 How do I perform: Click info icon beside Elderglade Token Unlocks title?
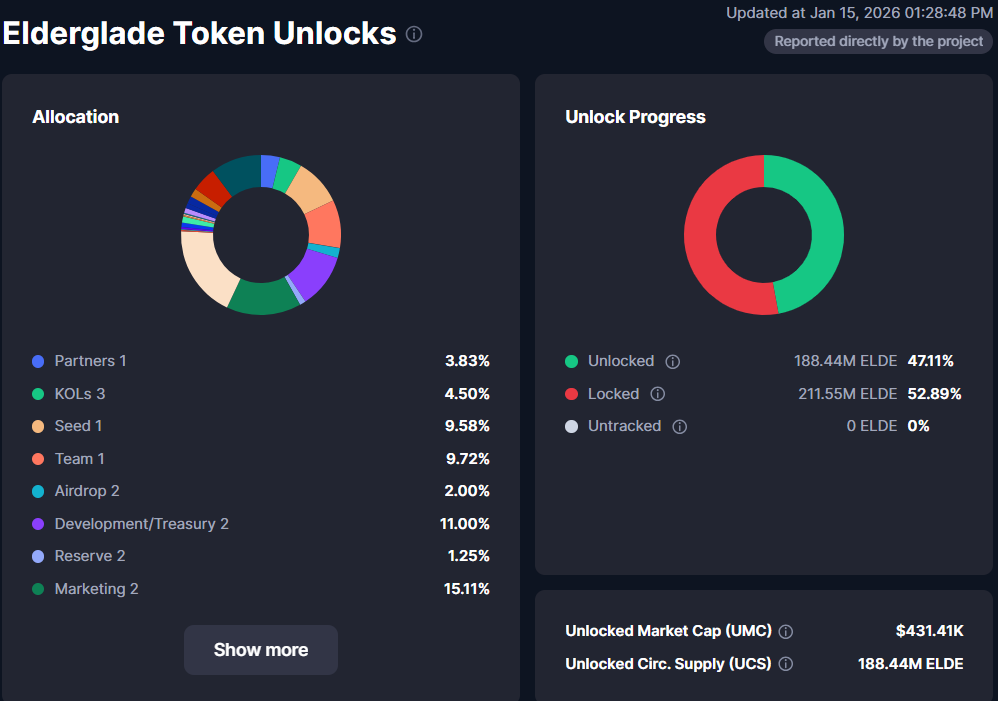click(x=414, y=34)
